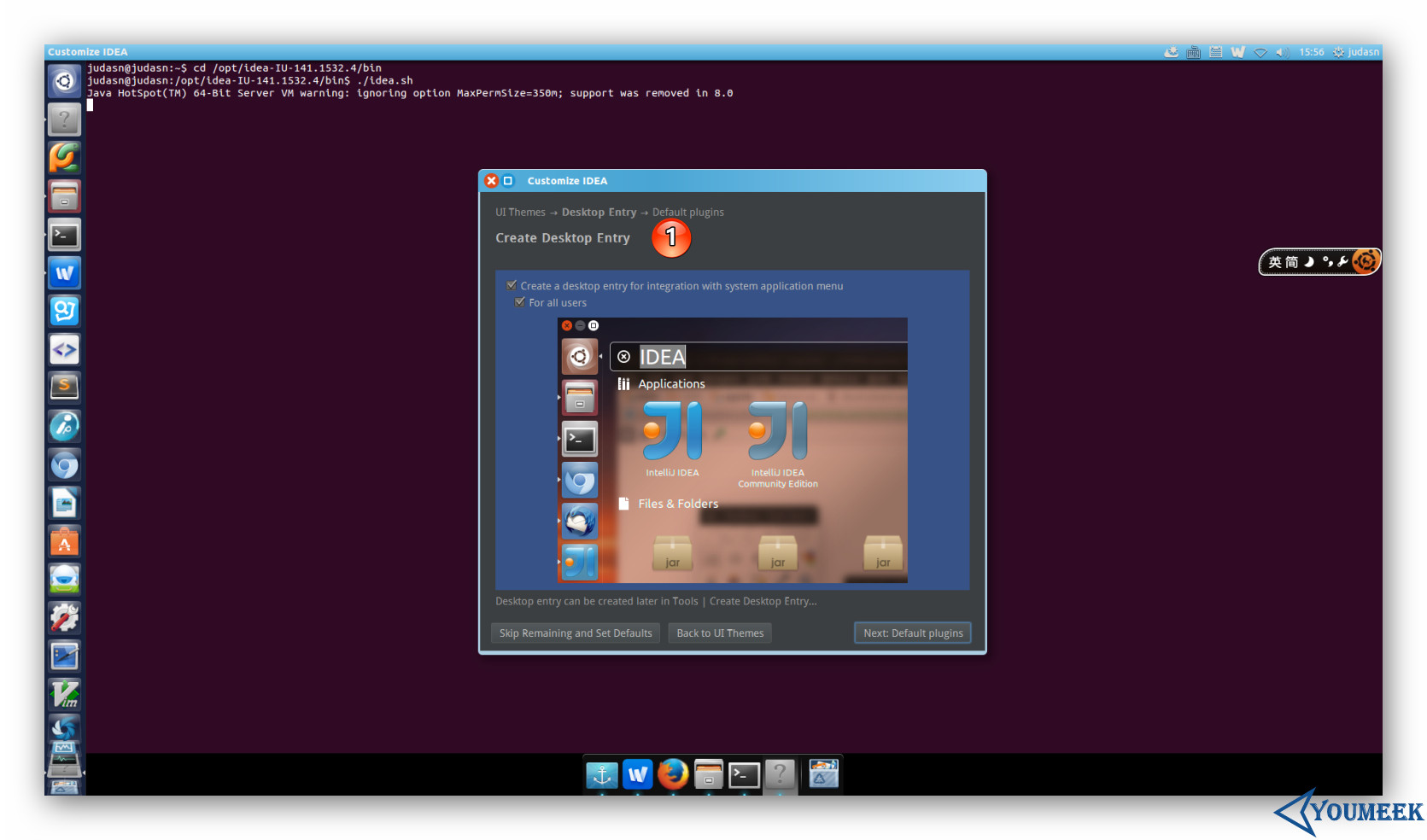Open Sublime Text from the launcher
The height and width of the screenshot is (840, 1427).
pyautogui.click(x=64, y=388)
